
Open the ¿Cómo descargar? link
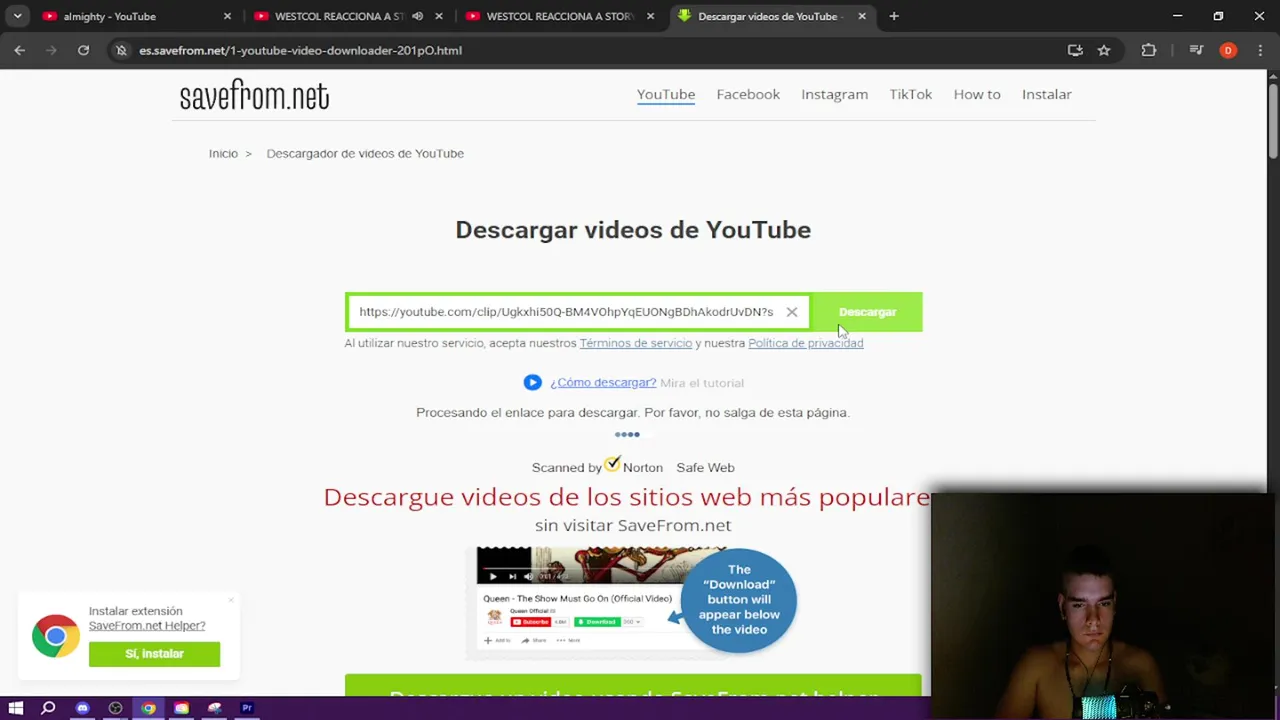pos(603,382)
